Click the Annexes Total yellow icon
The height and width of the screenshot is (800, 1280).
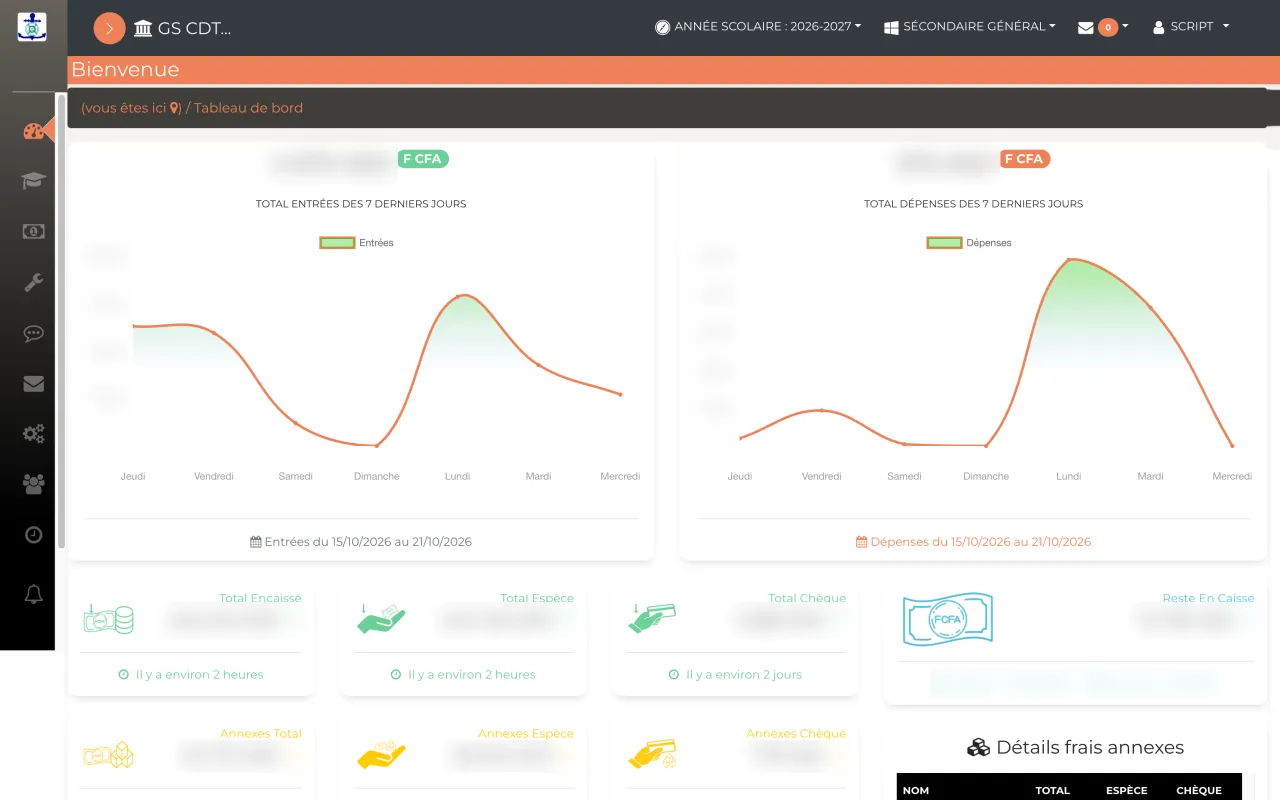pos(108,755)
